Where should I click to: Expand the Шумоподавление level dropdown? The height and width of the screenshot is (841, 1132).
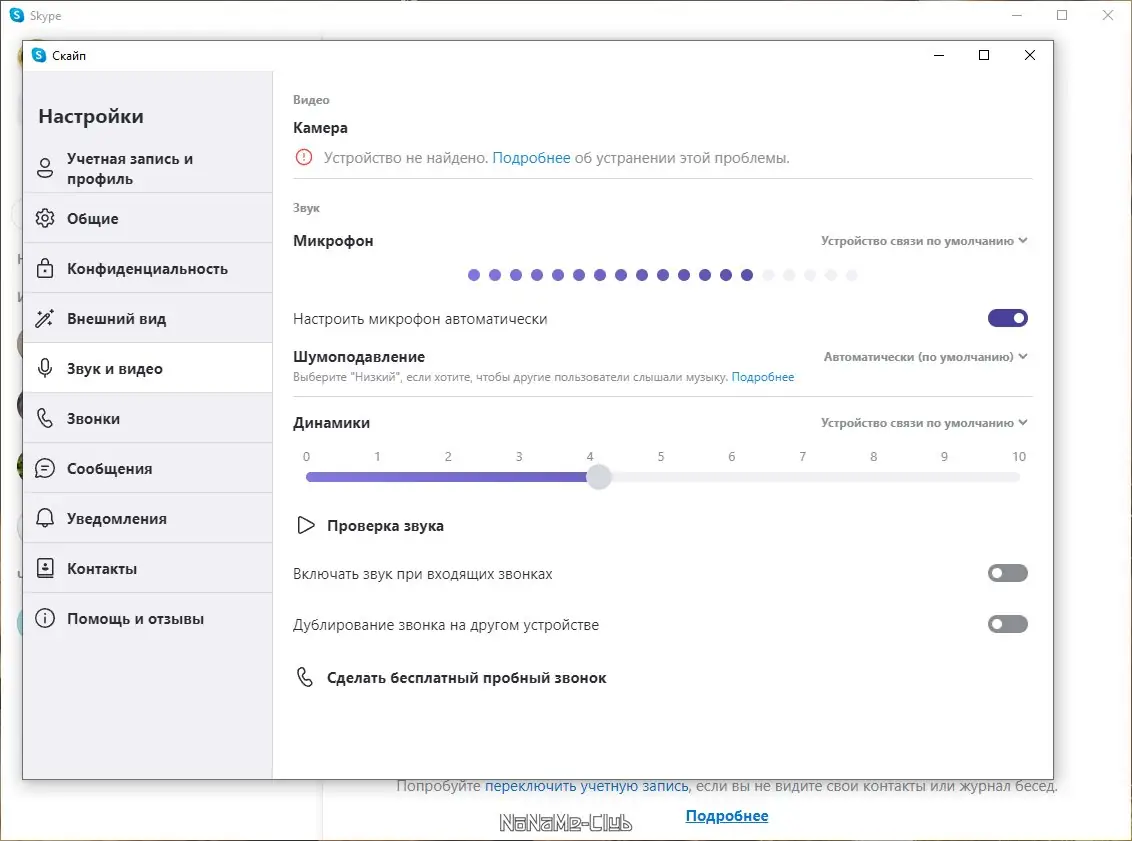[x=925, y=357]
